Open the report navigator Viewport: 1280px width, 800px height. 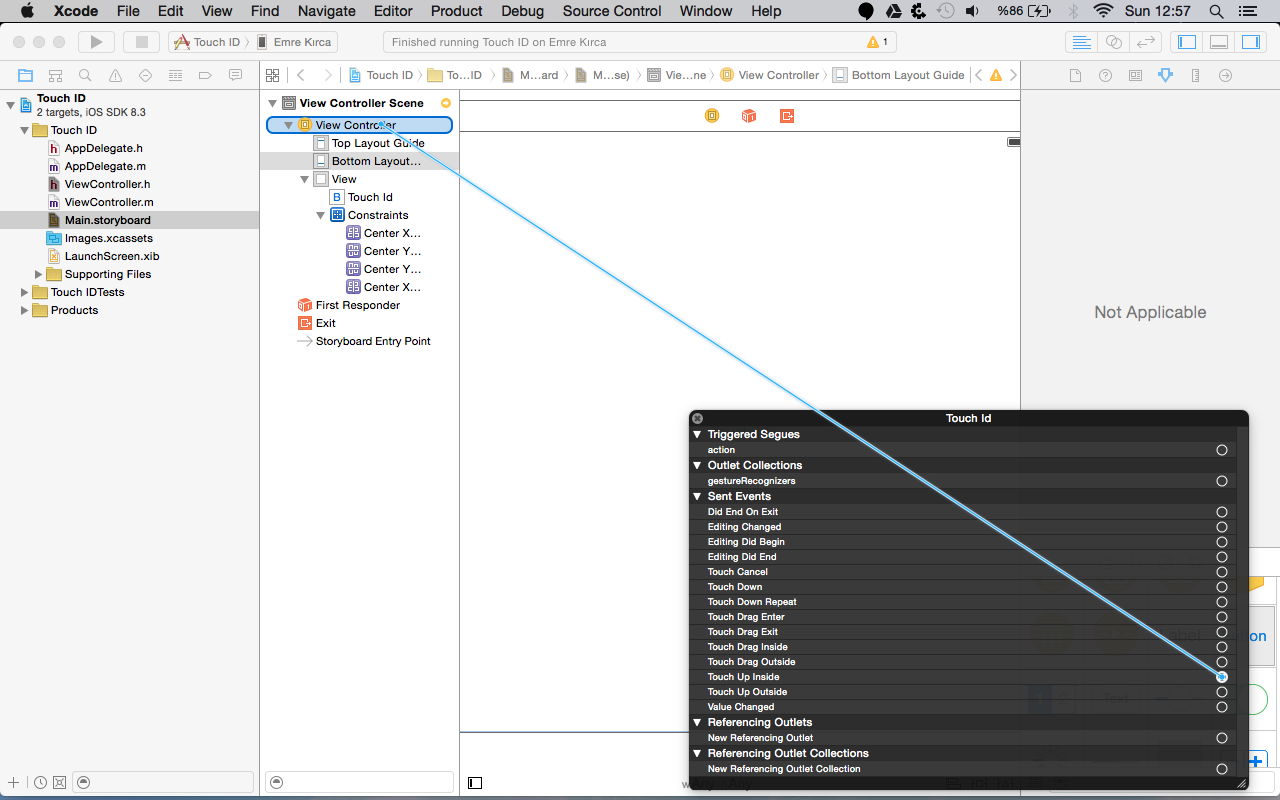[x=235, y=75]
